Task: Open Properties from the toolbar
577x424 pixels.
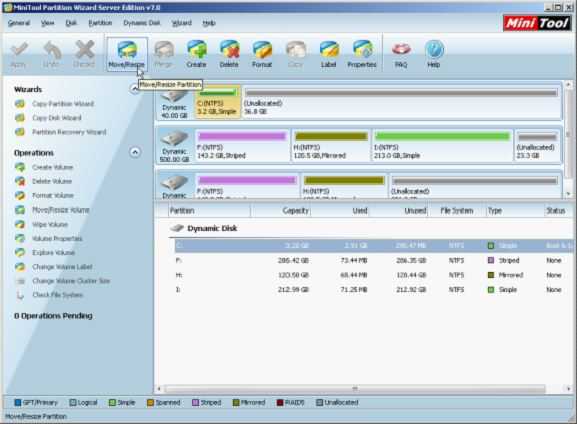Action: tap(362, 54)
